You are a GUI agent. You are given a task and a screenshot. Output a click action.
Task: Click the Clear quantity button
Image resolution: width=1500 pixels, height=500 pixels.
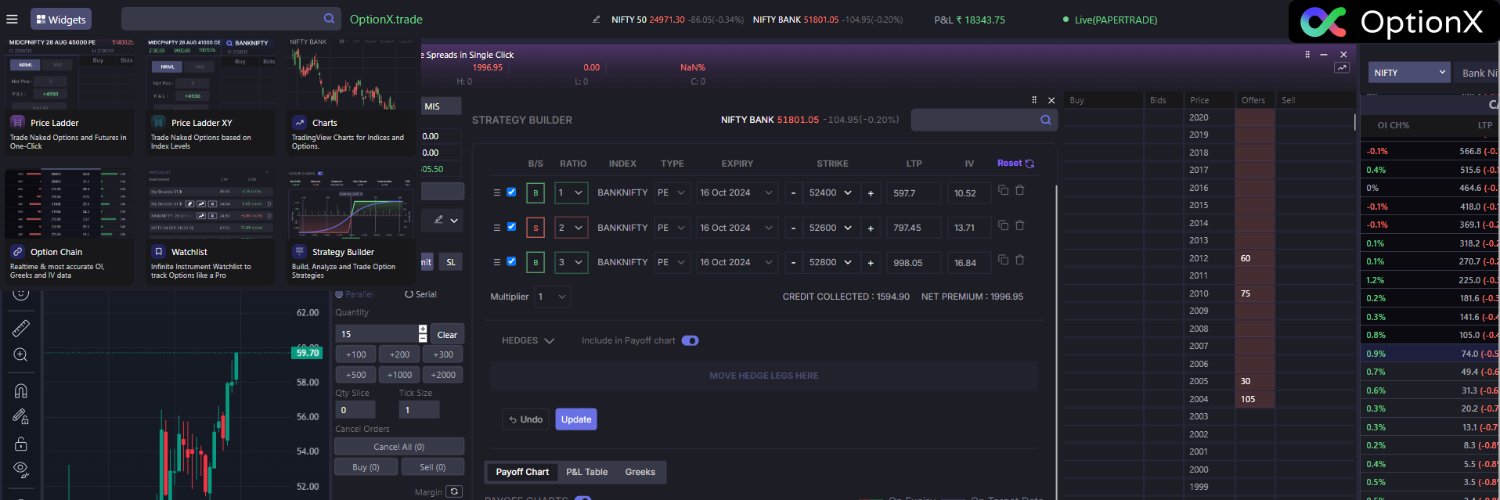point(447,335)
